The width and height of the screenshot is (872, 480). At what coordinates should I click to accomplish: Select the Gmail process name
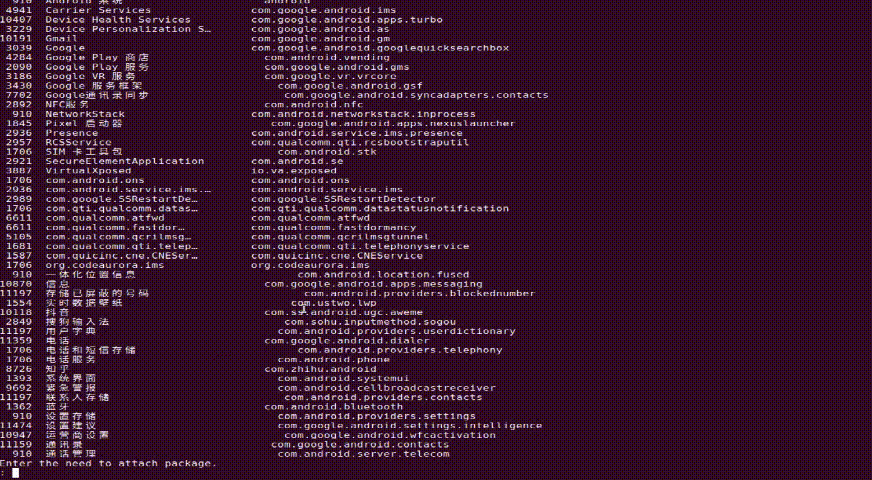click(x=61, y=38)
